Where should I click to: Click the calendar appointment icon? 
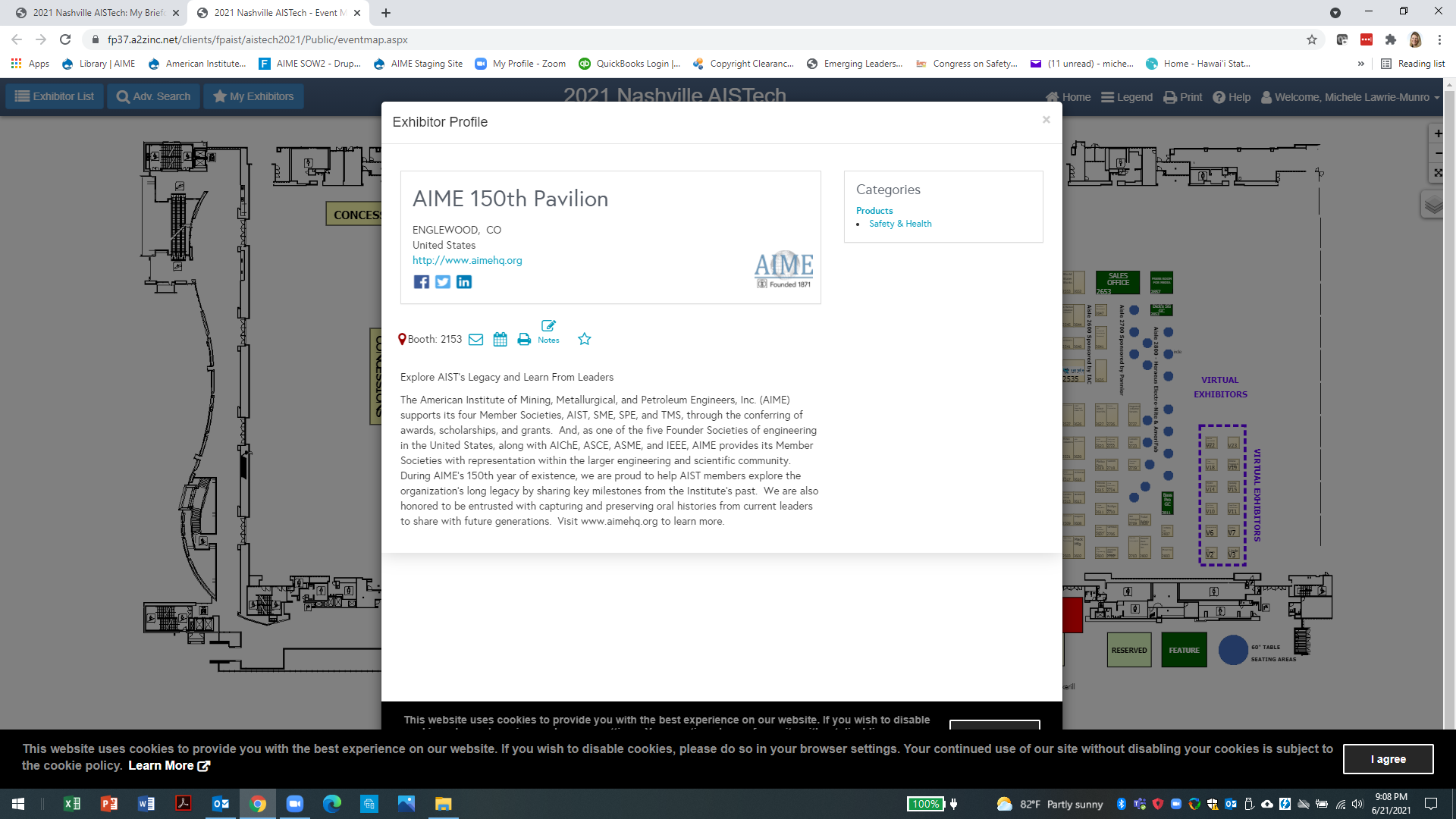(x=500, y=340)
